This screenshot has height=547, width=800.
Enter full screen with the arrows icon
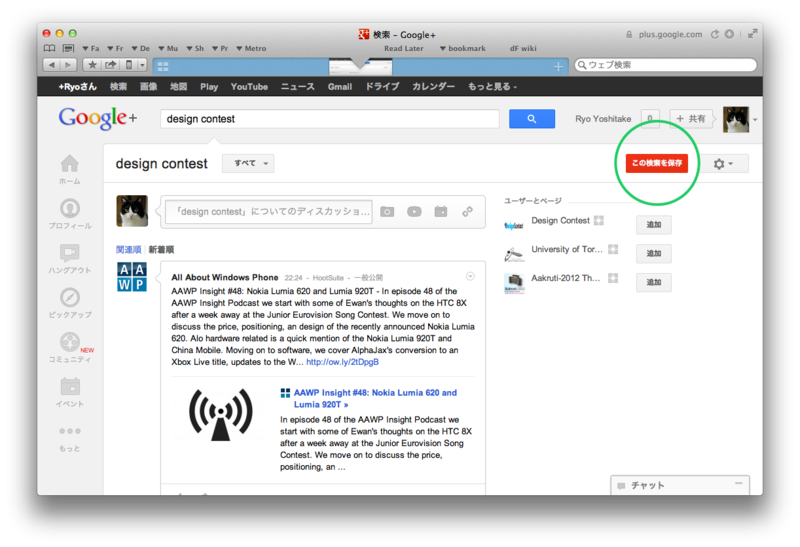[752, 34]
